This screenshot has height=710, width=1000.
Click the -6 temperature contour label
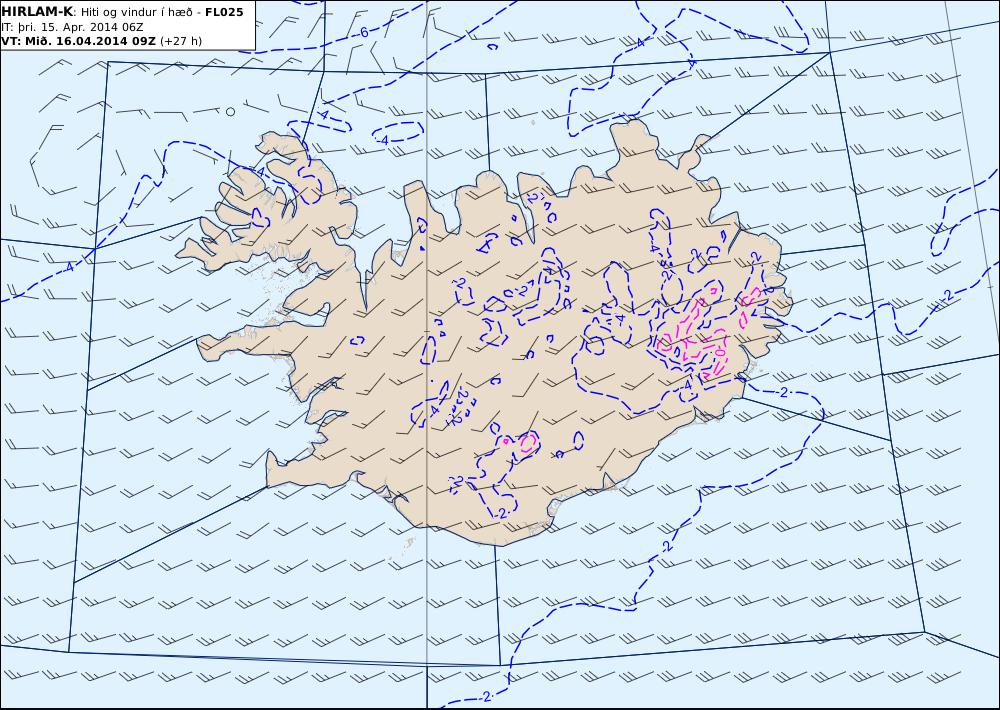[x=363, y=33]
